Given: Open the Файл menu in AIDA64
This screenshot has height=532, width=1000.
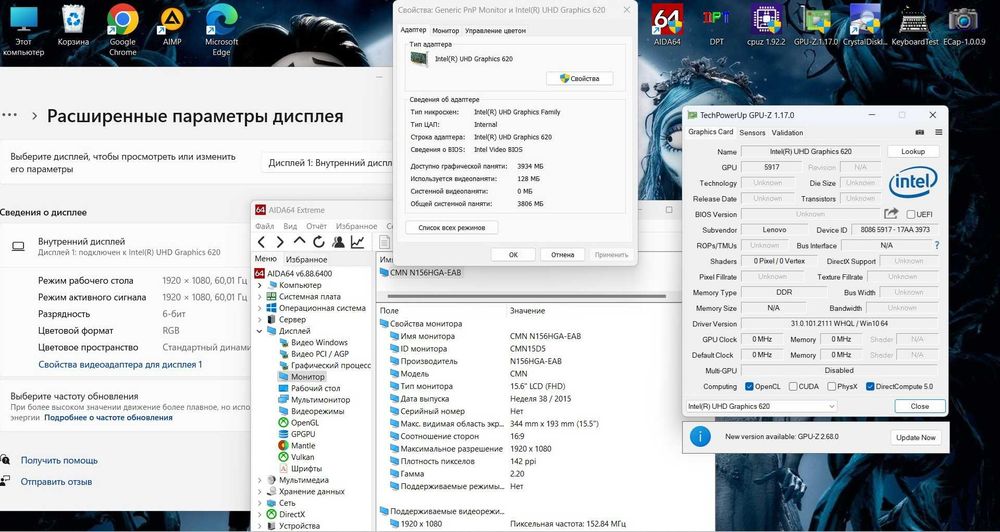Looking at the screenshot, I should (x=264, y=226).
